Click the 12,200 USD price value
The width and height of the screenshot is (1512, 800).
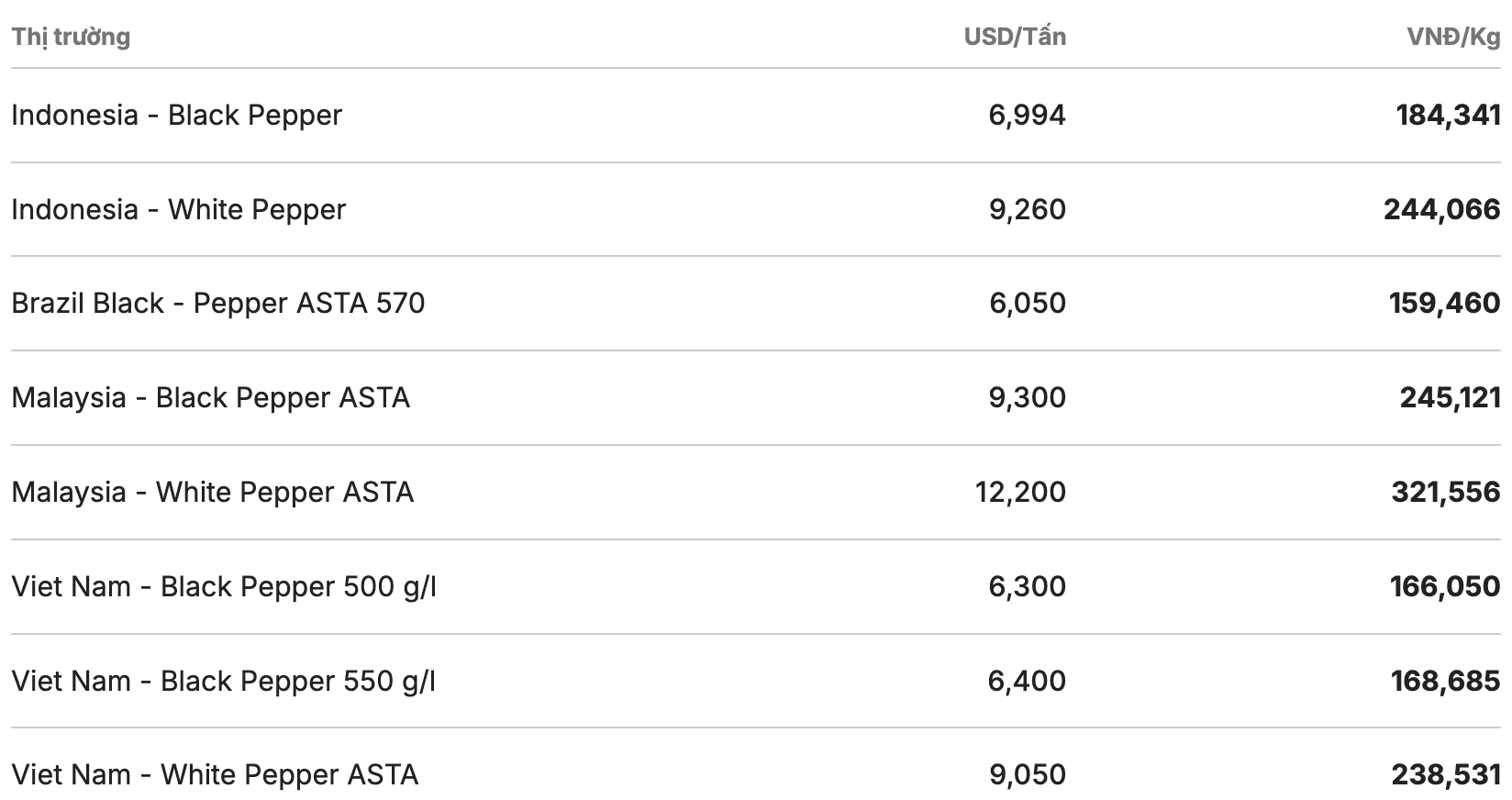pos(1020,493)
